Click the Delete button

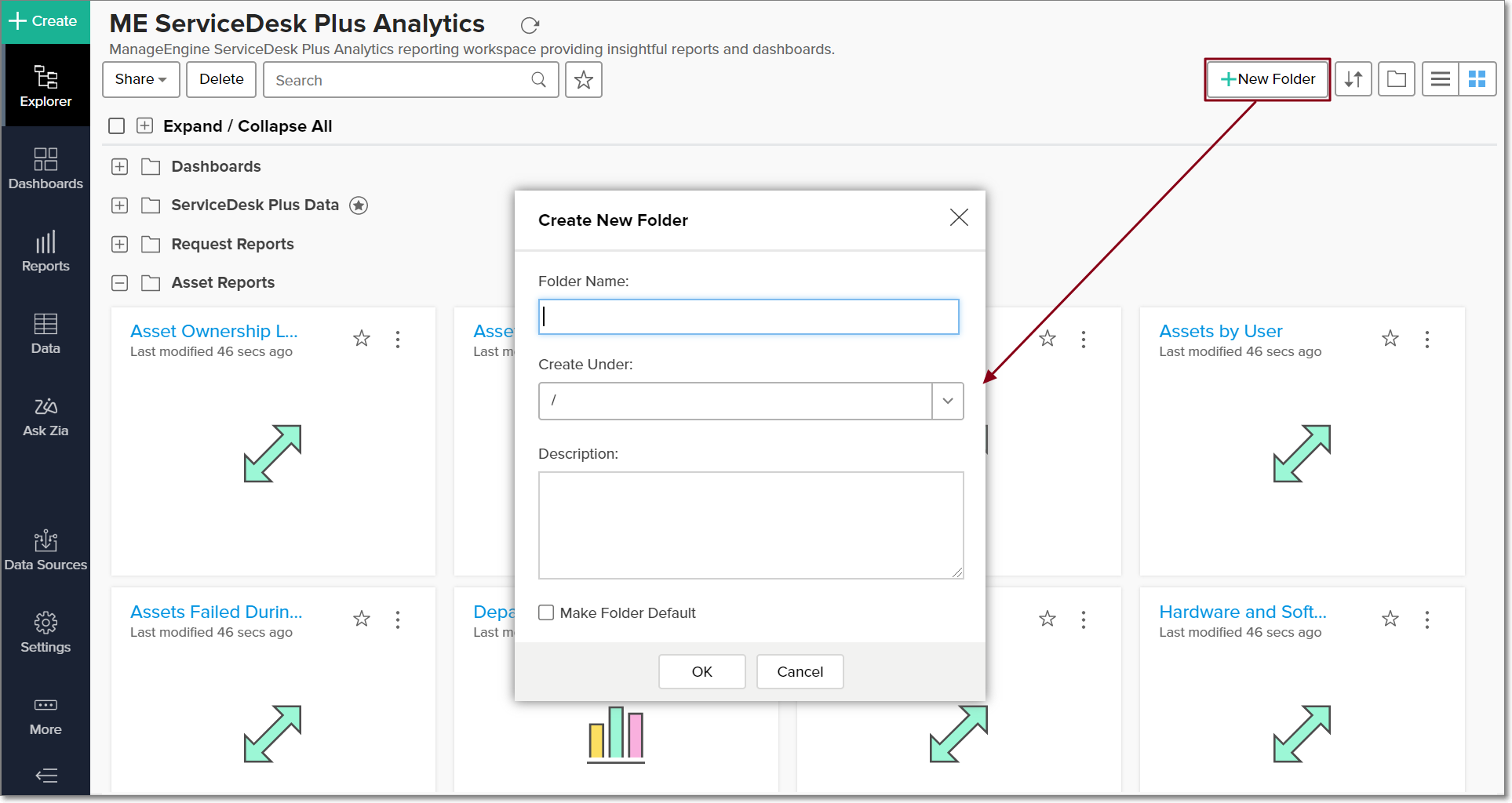[221, 79]
